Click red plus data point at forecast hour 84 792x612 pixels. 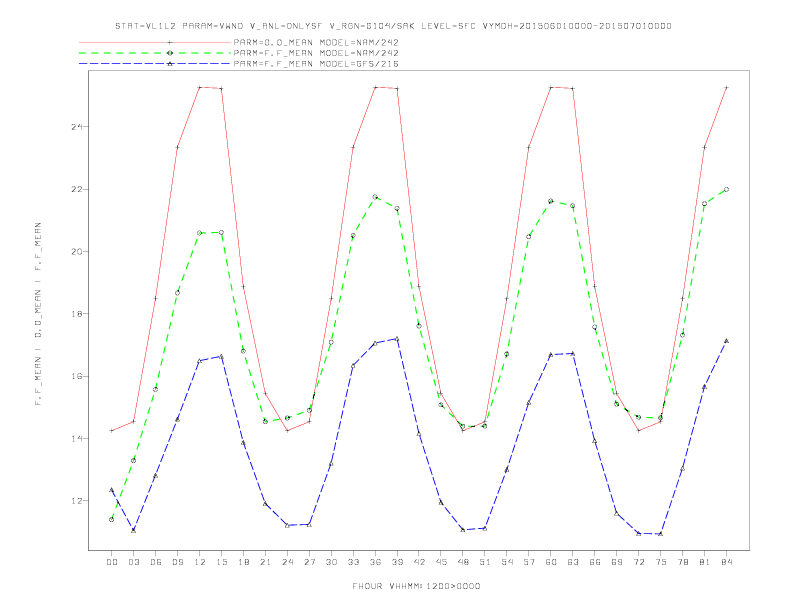(726, 87)
